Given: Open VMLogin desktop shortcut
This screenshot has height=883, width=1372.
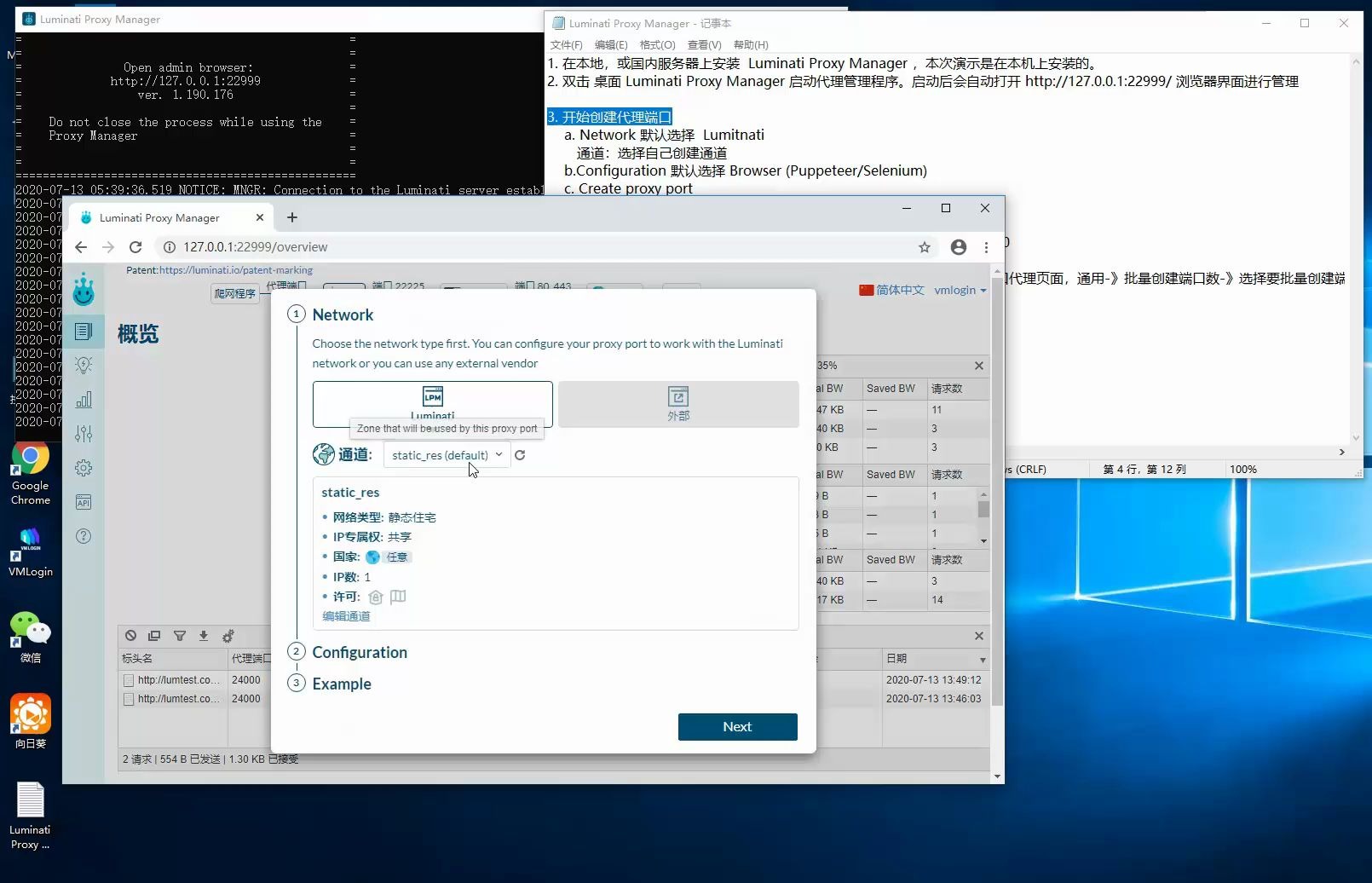Looking at the screenshot, I should (x=30, y=551).
